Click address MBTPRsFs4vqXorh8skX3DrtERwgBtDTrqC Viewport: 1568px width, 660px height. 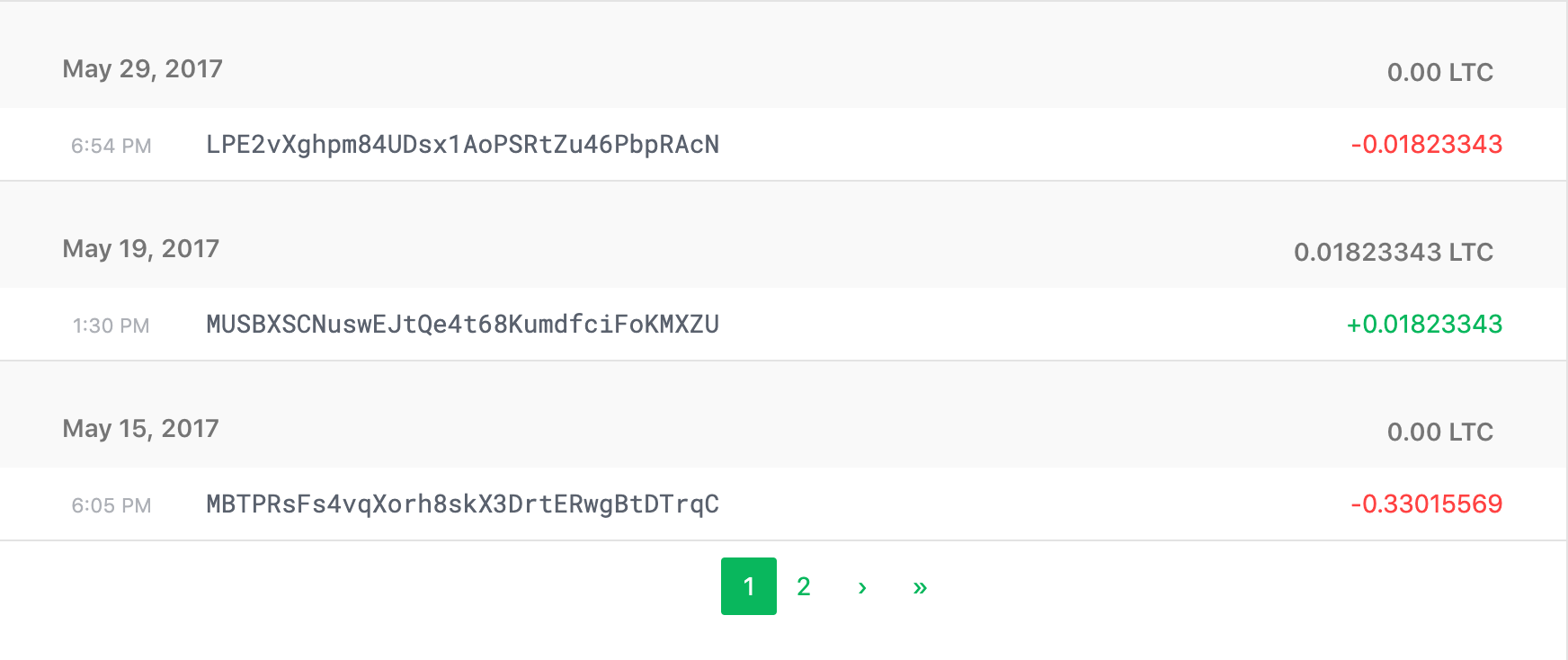click(461, 504)
